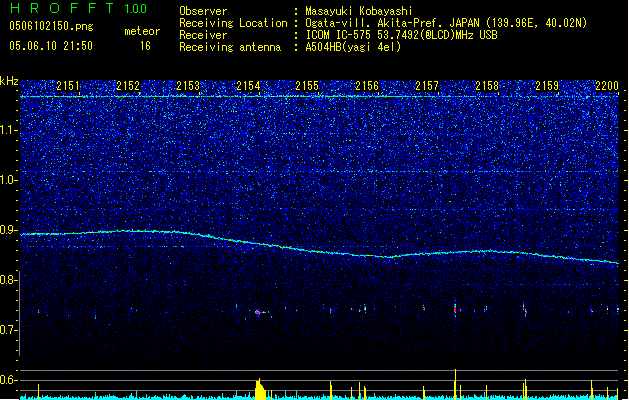Viewport: 629px width, 400px height.
Task: Click the 0.8 kHz axis label
Action: click(x=9, y=280)
